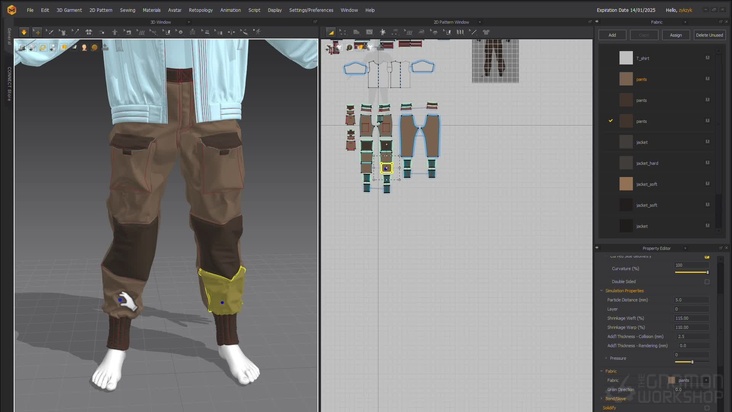Click the Delete Unused button
Screen dimensions: 732x412
click(x=709, y=35)
